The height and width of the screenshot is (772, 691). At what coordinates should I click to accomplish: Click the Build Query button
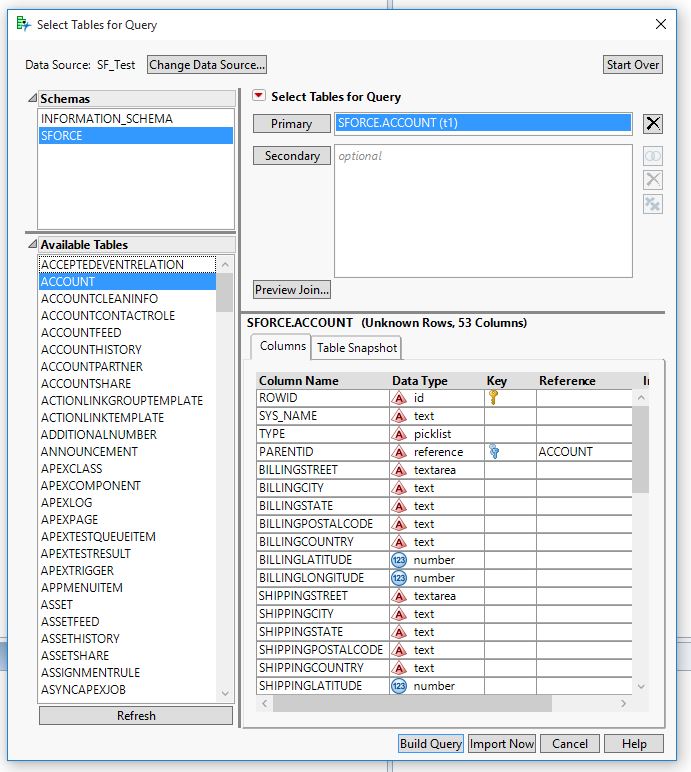point(430,743)
